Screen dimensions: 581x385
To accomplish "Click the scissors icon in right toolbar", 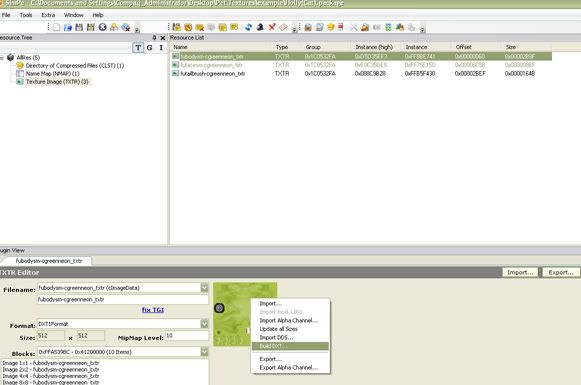I will (x=353, y=27).
